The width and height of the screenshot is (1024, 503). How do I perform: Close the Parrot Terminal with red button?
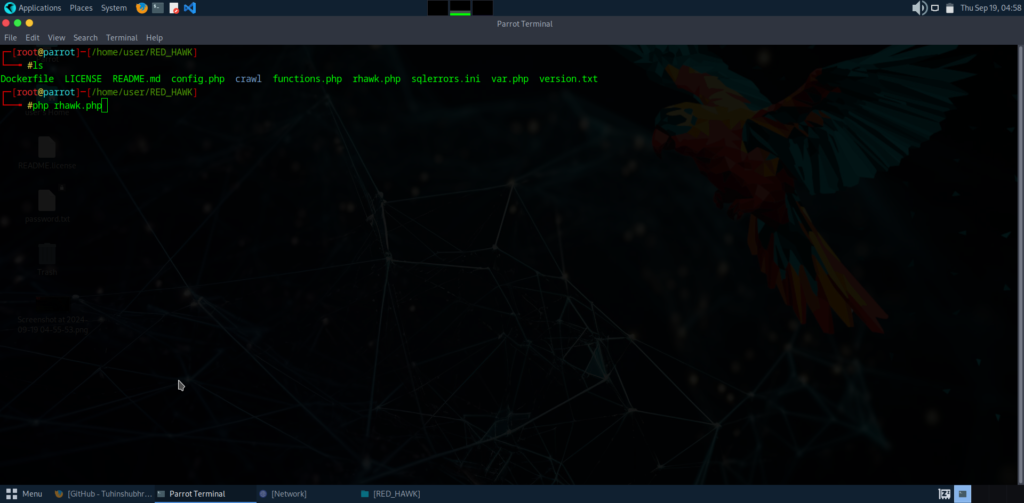point(7,23)
